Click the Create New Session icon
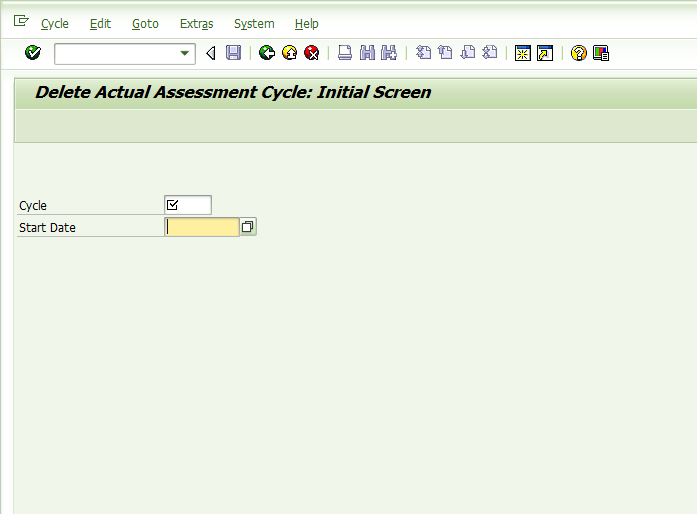This screenshot has width=697, height=514. [523, 53]
